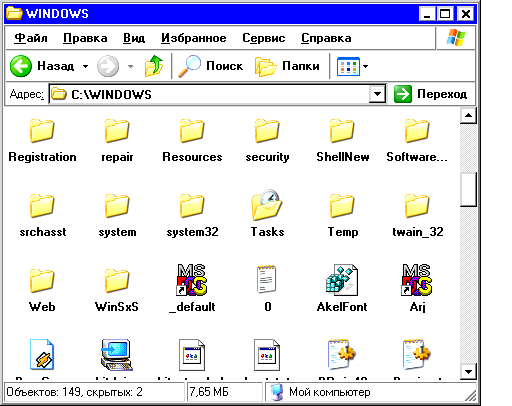Click the Поиск search button

[210, 66]
